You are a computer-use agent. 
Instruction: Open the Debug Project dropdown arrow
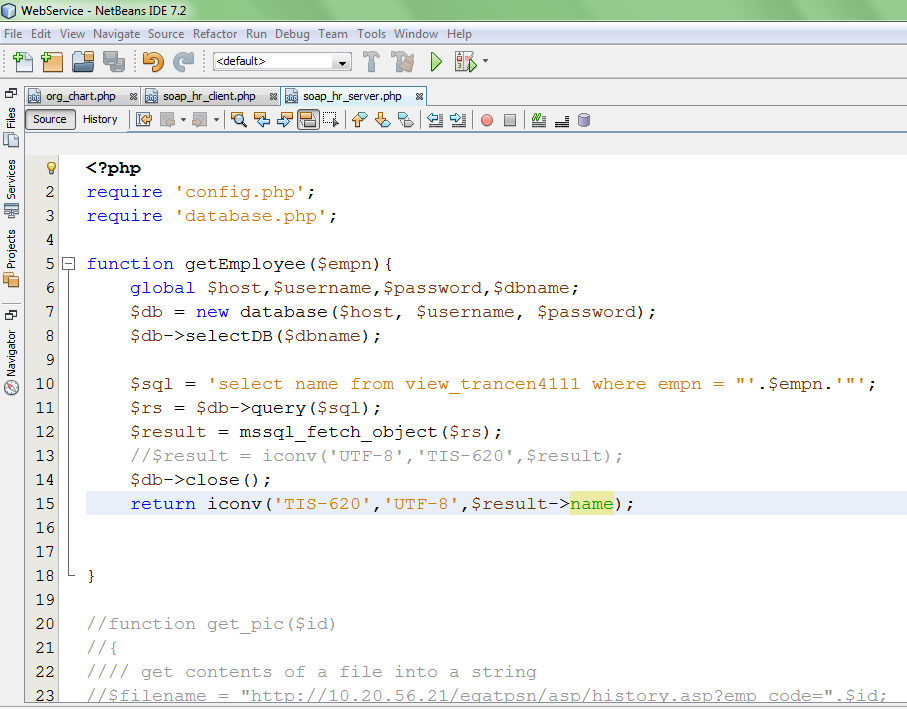(486, 62)
